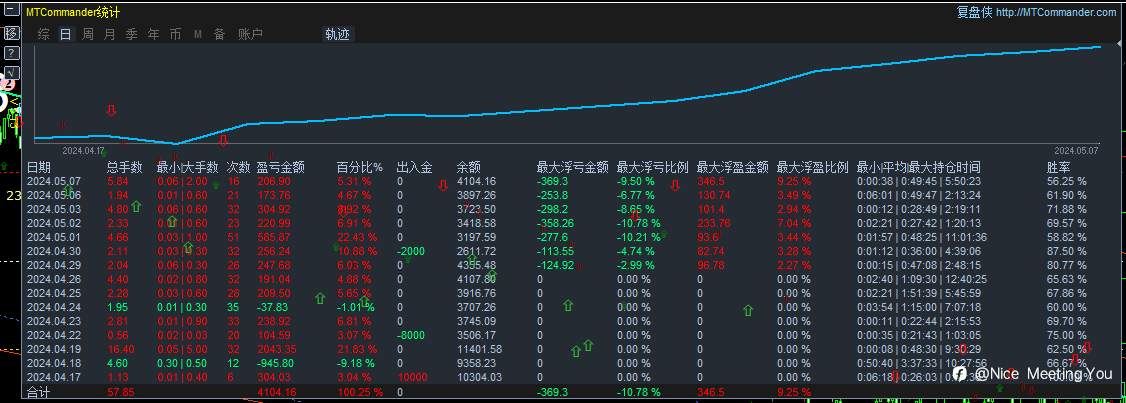Select the 2024.04.24 date row cell
The width and height of the screenshot is (1126, 403).
click(x=56, y=307)
